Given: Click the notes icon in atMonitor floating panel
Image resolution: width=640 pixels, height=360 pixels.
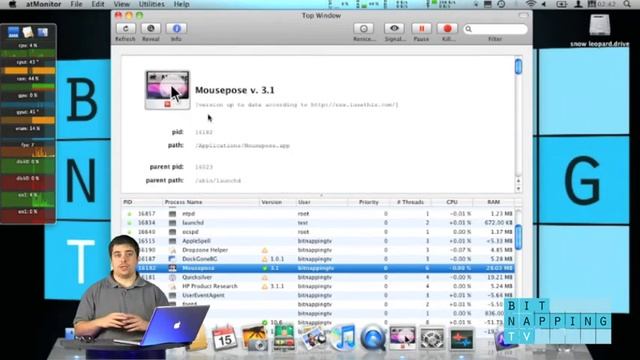Looking at the screenshot, I should tap(28, 32).
